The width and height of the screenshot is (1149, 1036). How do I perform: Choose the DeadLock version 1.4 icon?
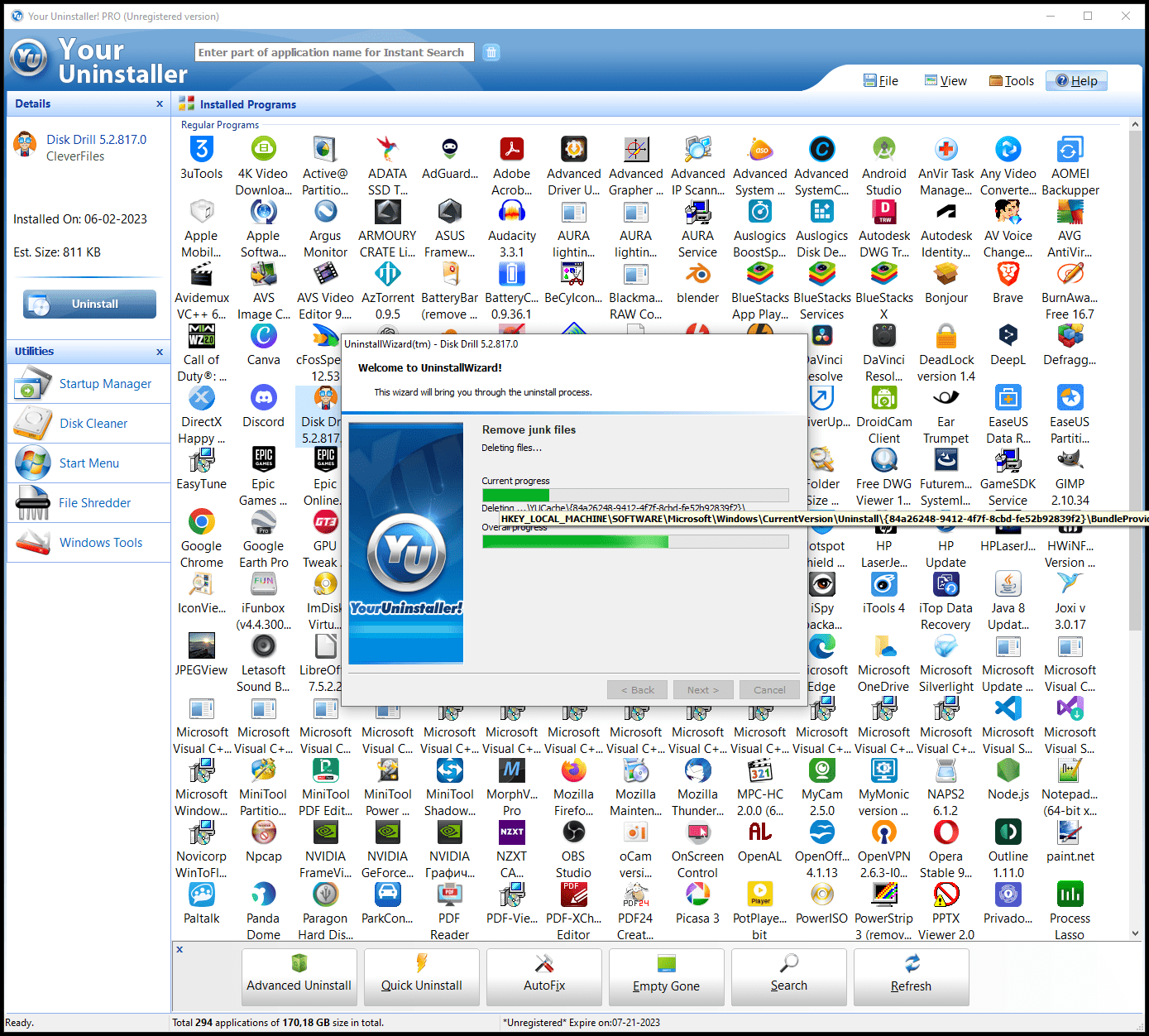coord(946,335)
